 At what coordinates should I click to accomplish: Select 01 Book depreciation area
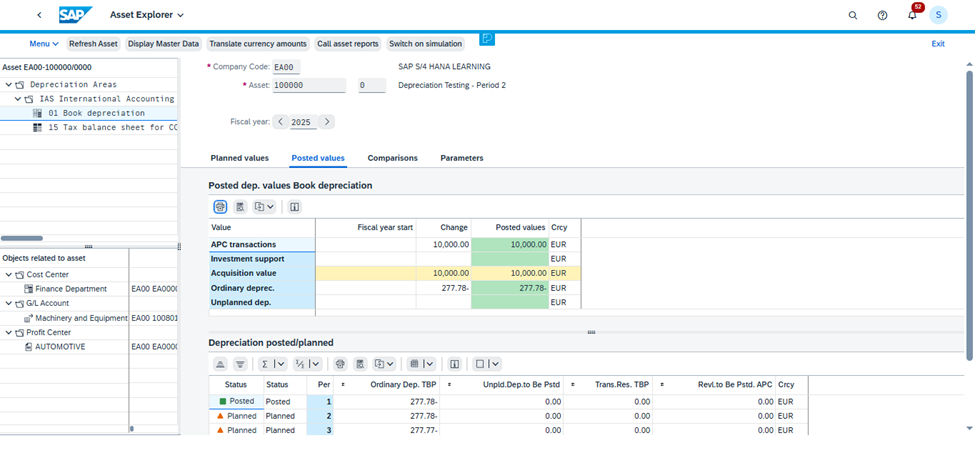coord(96,113)
